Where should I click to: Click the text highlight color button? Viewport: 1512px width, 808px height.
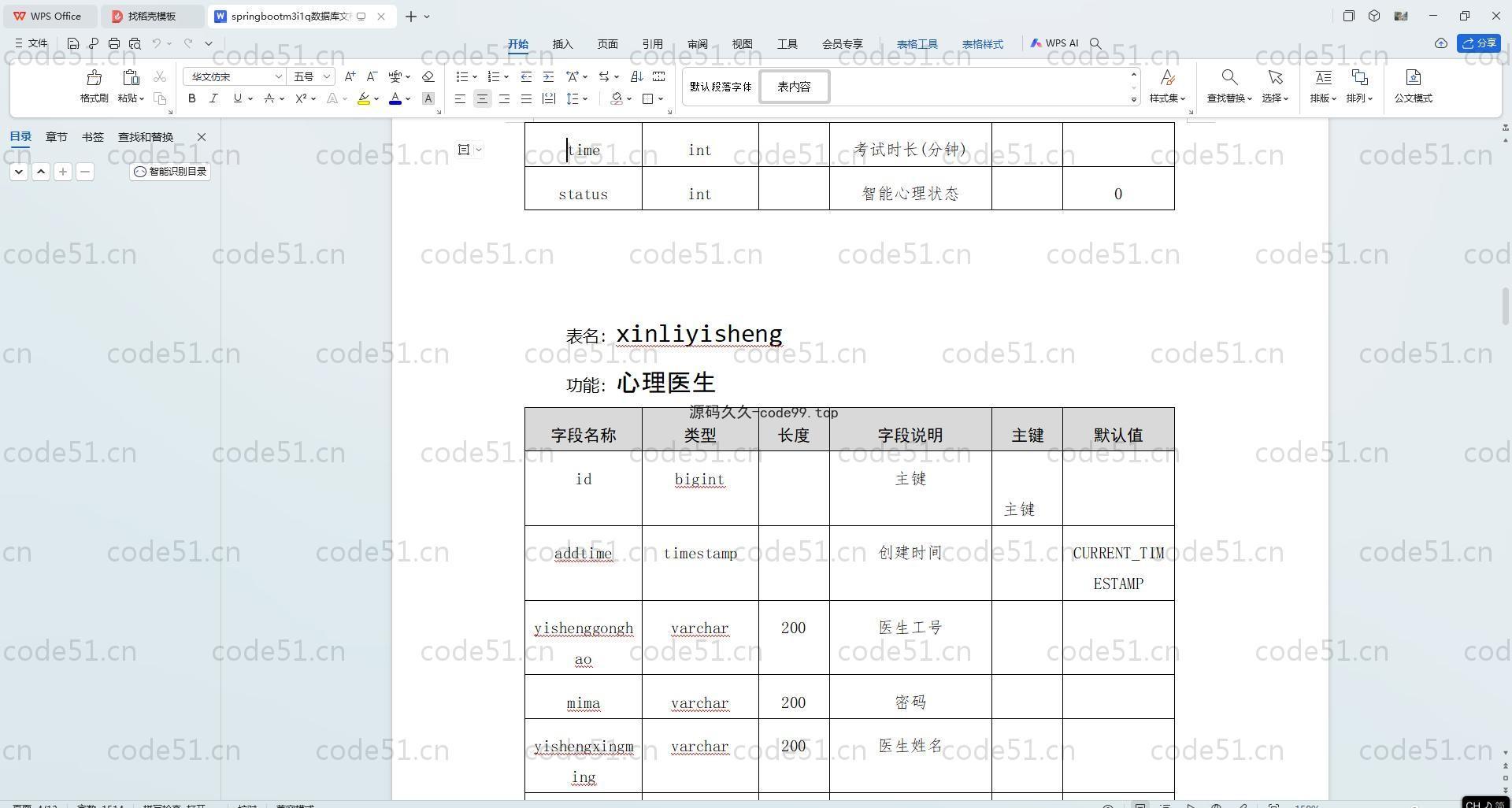363,98
